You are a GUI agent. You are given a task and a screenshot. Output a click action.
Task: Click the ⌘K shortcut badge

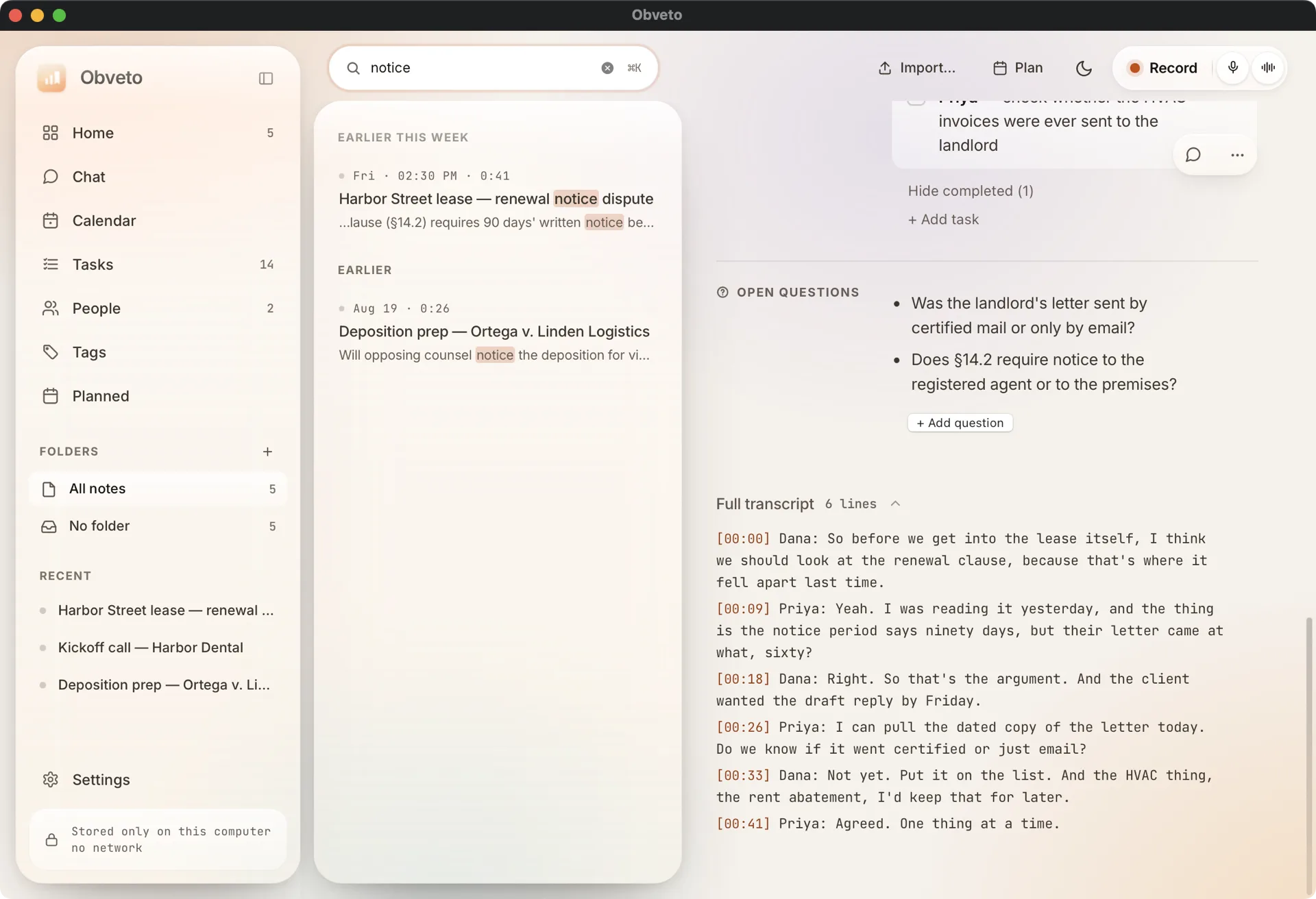pyautogui.click(x=634, y=68)
